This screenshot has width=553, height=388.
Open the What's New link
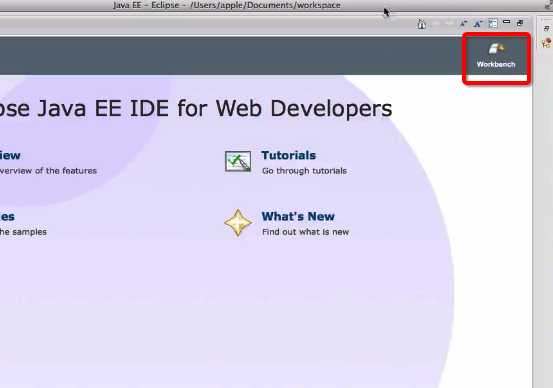pyautogui.click(x=298, y=216)
